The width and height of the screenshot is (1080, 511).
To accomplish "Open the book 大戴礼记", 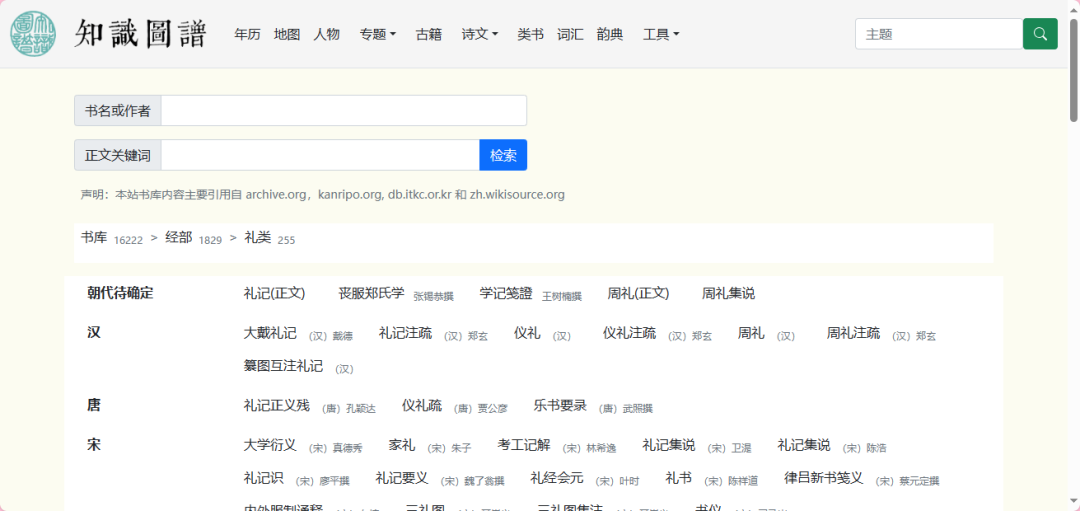I will coord(270,333).
